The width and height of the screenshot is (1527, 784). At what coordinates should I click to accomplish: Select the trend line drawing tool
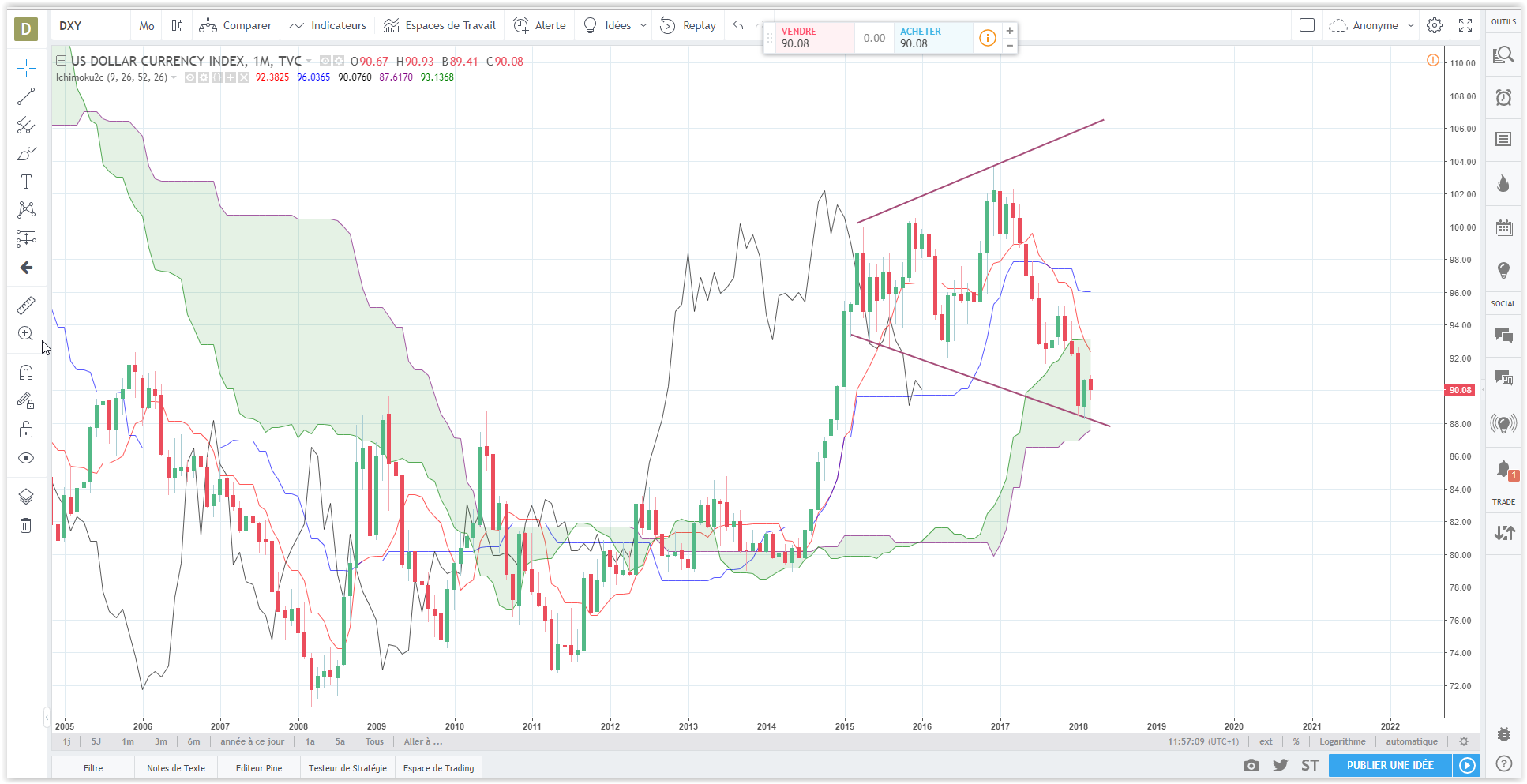click(x=26, y=96)
